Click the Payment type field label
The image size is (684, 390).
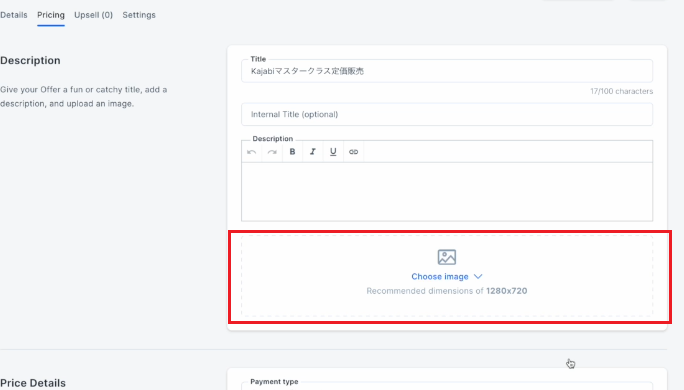(274, 382)
